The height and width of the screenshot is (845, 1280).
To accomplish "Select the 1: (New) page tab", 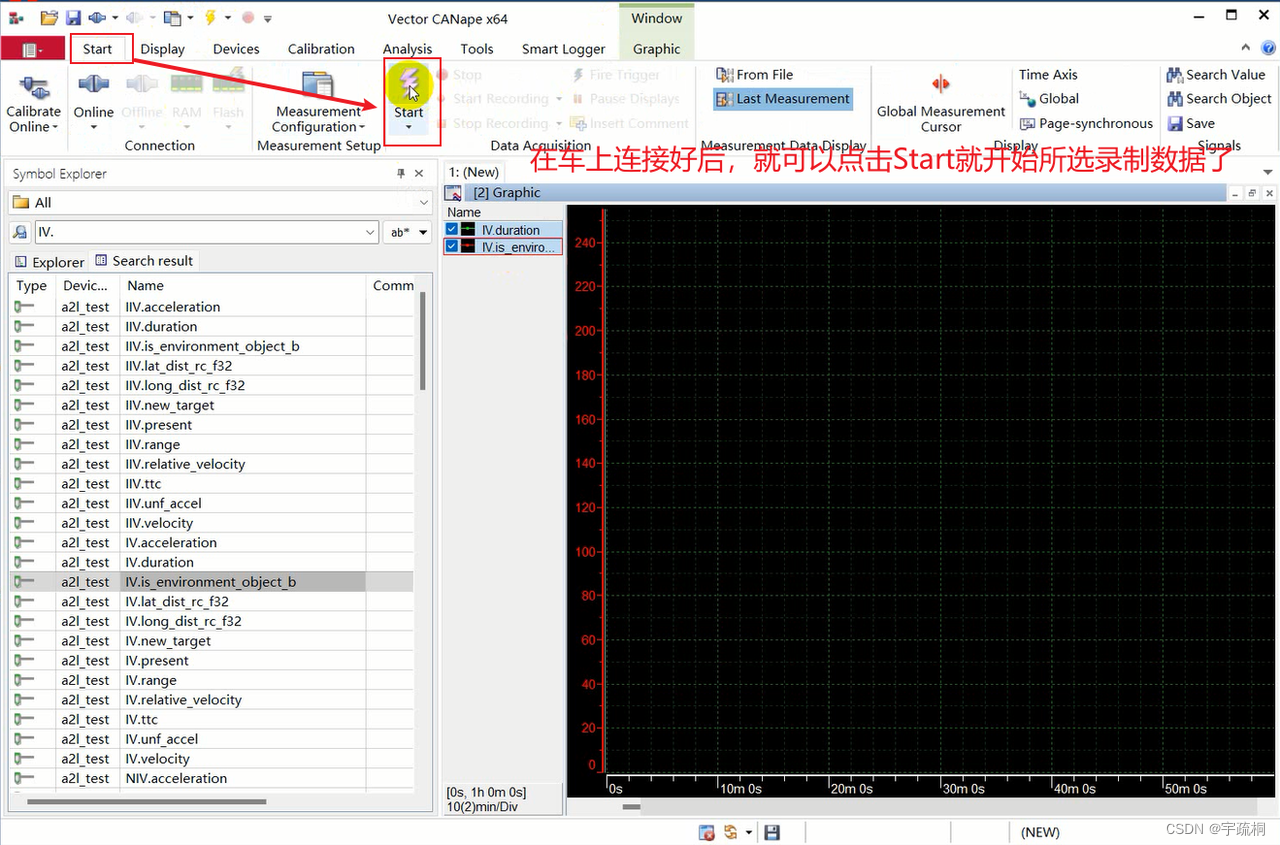I will click(x=473, y=172).
